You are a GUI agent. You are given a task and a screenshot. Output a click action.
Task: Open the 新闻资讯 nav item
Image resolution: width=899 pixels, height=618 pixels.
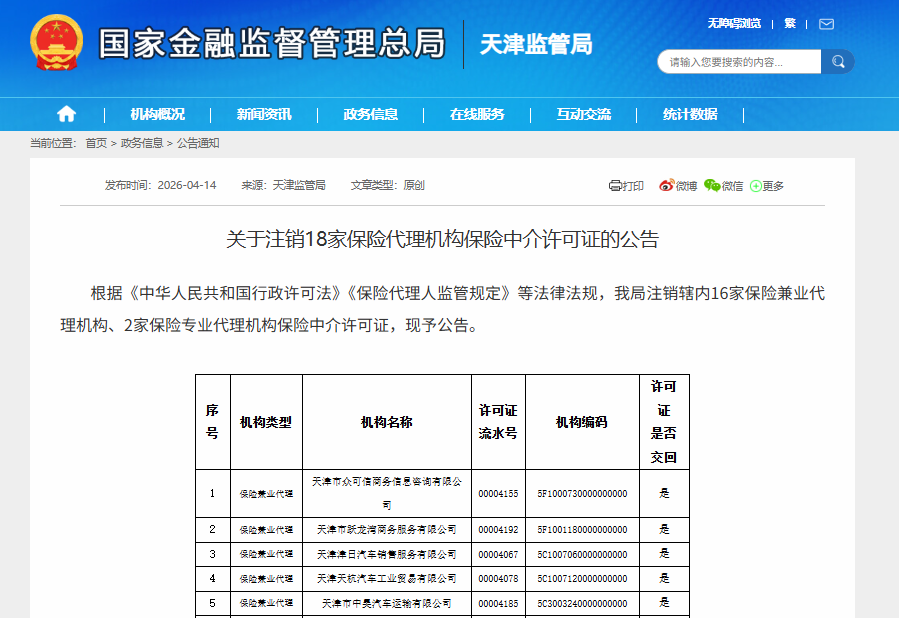[x=264, y=114]
